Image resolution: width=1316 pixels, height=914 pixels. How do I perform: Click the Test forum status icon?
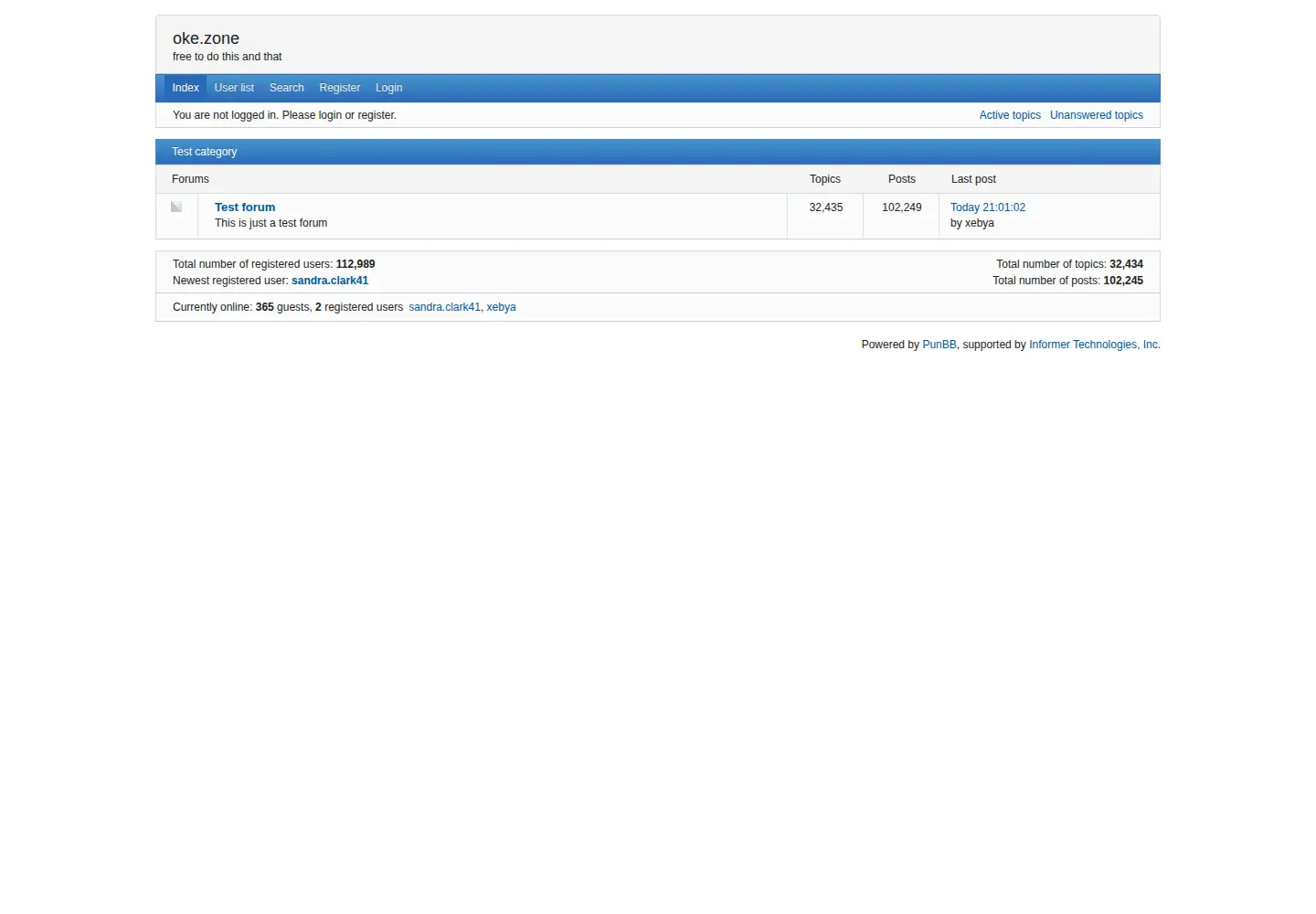(x=176, y=207)
